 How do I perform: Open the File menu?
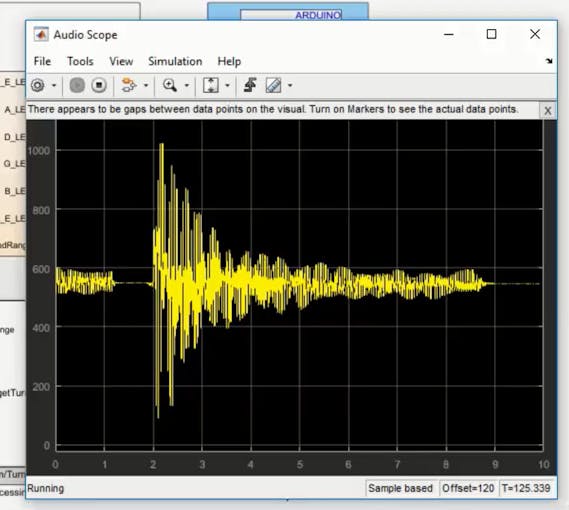pyautogui.click(x=42, y=61)
